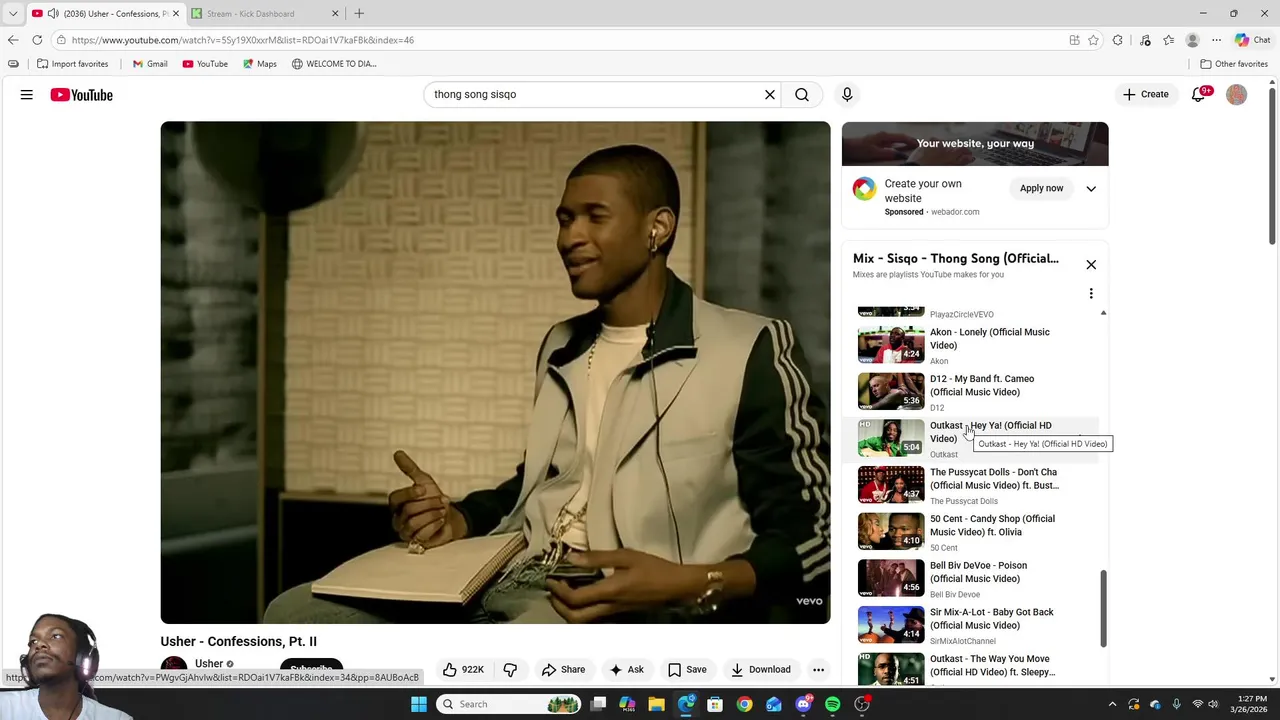Open the YouTube bookmark in favorites bar

click(205, 64)
